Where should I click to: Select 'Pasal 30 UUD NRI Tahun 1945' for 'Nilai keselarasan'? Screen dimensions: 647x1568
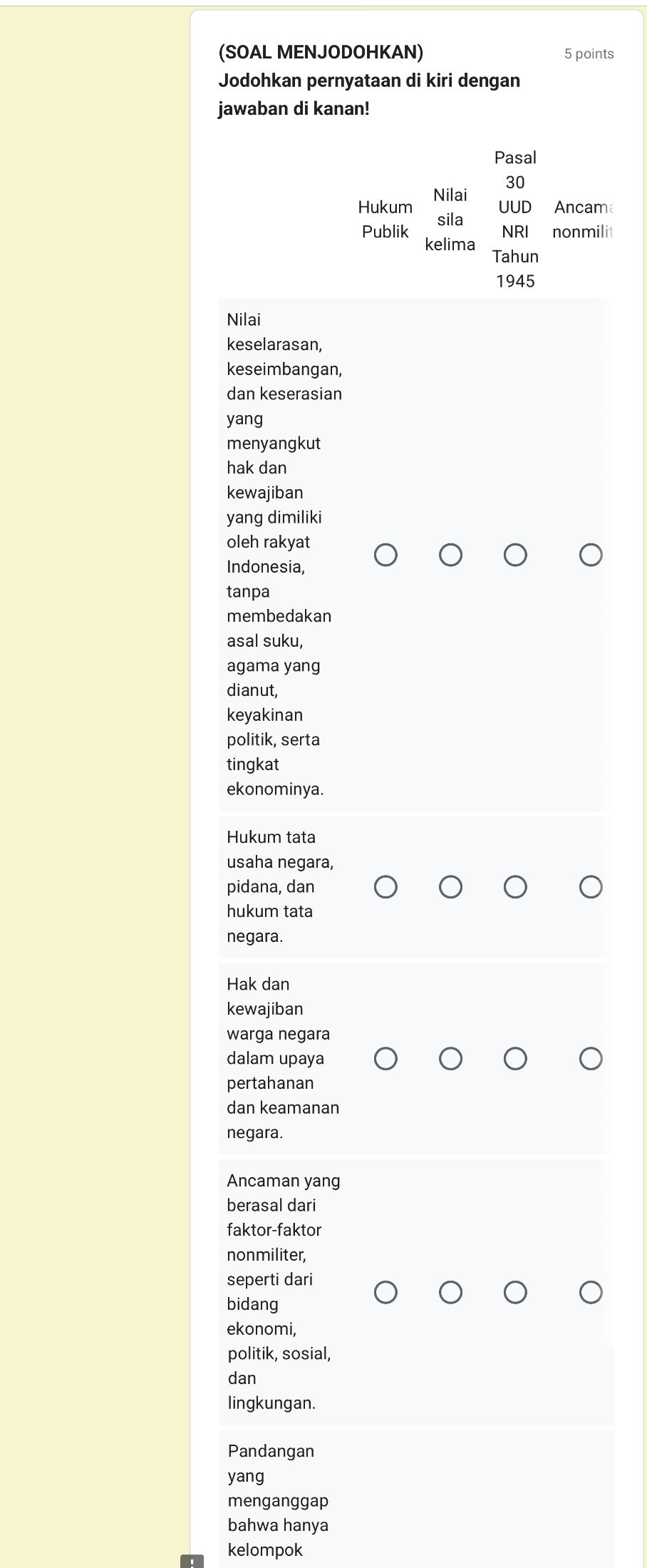515,553
